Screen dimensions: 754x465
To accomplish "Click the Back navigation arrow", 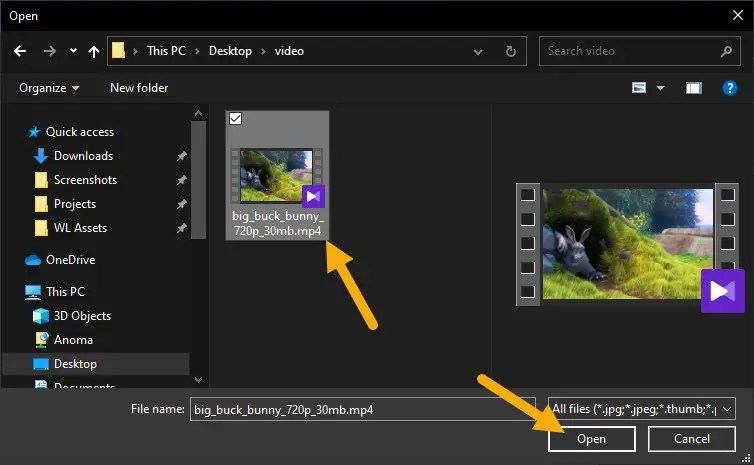I will (x=20, y=51).
